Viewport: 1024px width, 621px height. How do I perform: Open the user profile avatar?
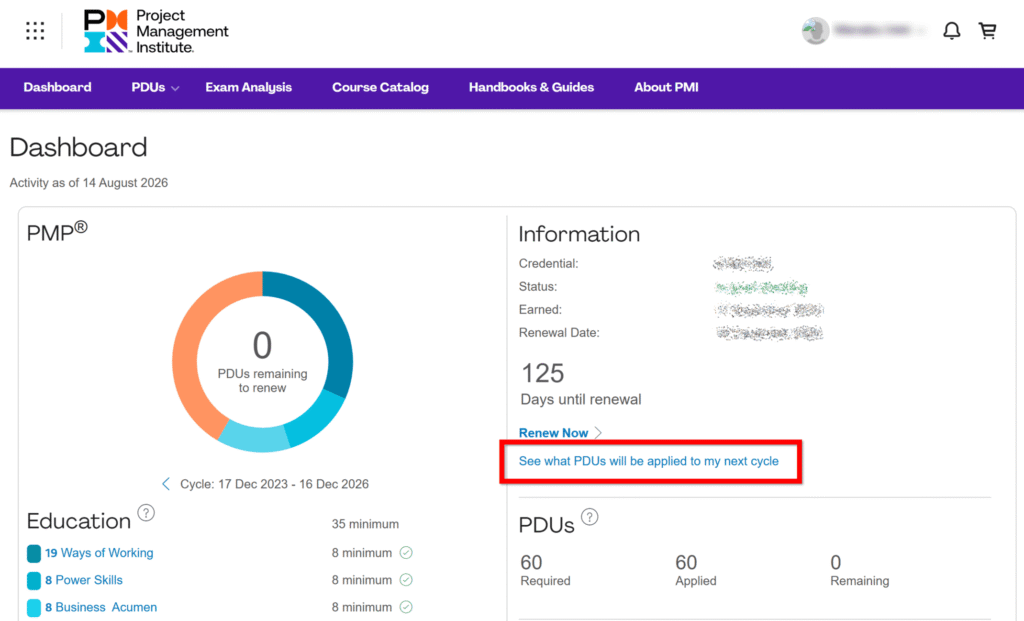(x=815, y=31)
